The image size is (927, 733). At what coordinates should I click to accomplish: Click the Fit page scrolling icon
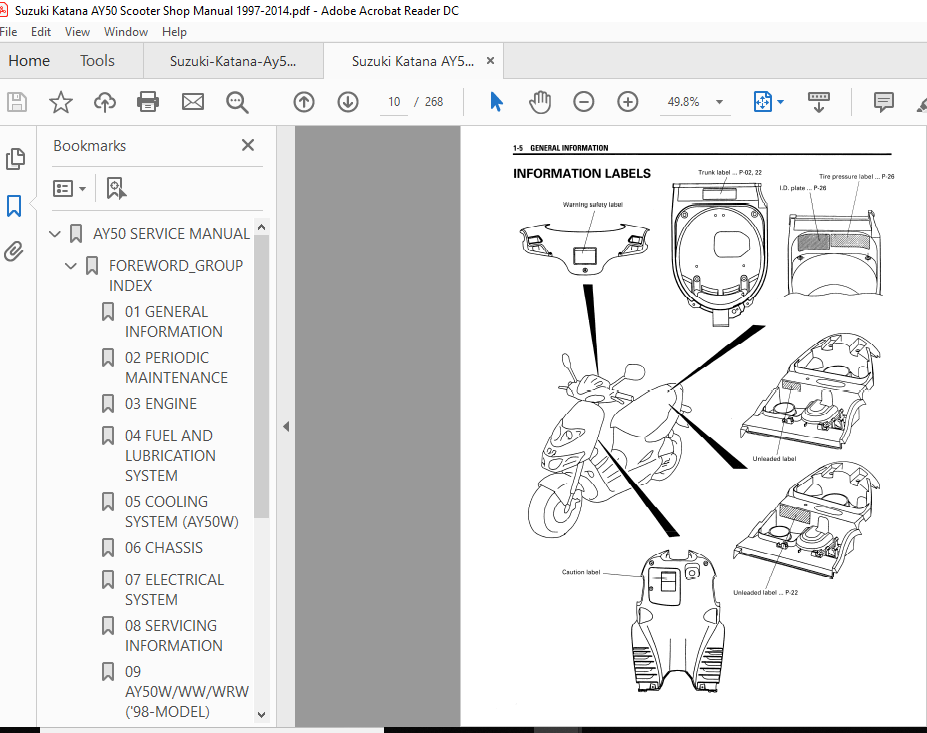[763, 102]
